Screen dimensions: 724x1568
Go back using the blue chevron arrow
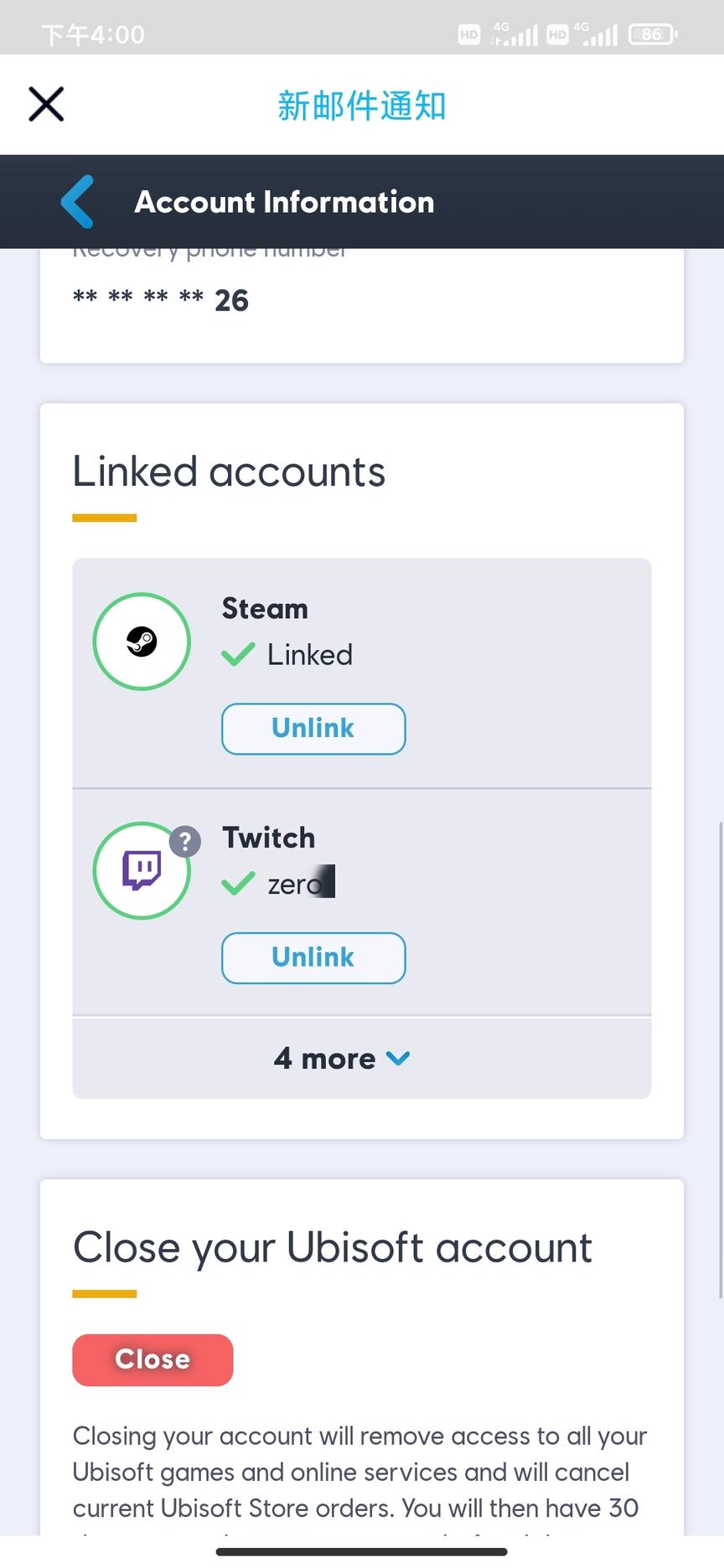pos(78,202)
